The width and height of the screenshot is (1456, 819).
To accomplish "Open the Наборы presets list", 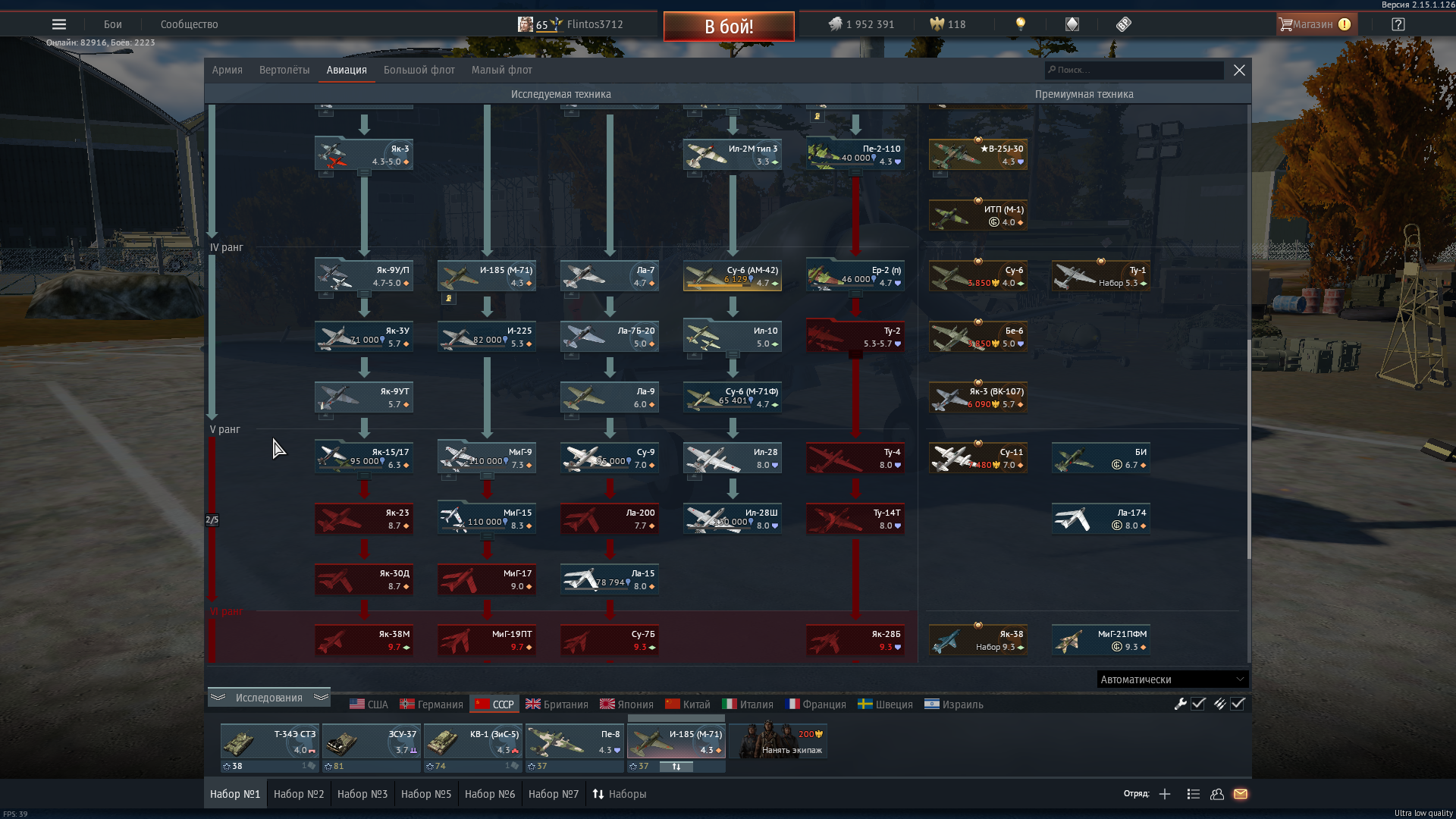I will click(x=620, y=794).
